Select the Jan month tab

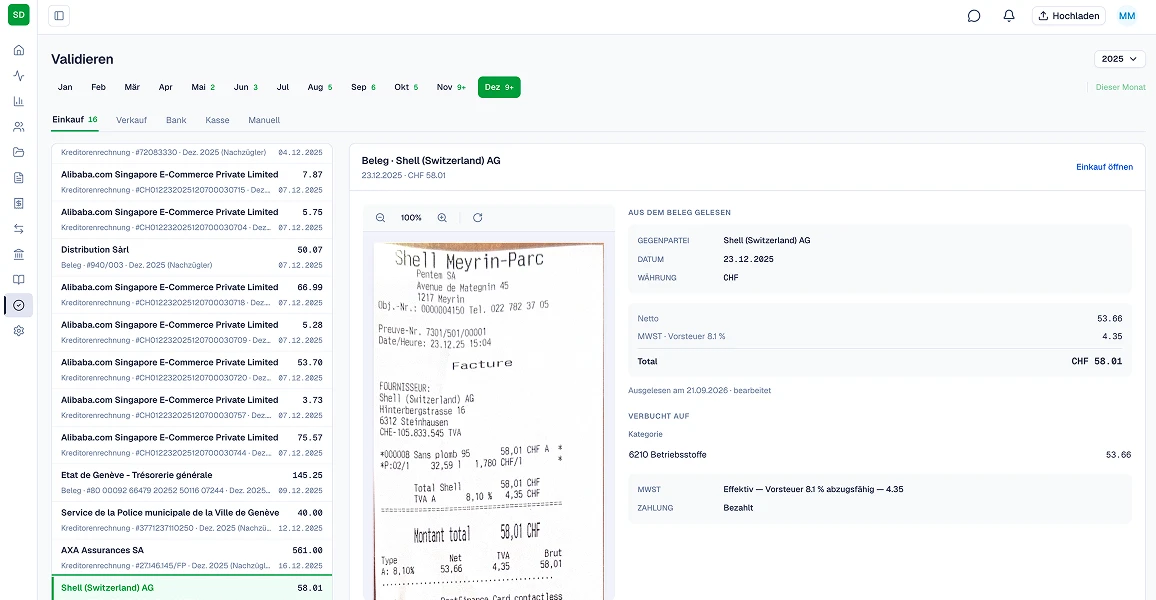[65, 87]
